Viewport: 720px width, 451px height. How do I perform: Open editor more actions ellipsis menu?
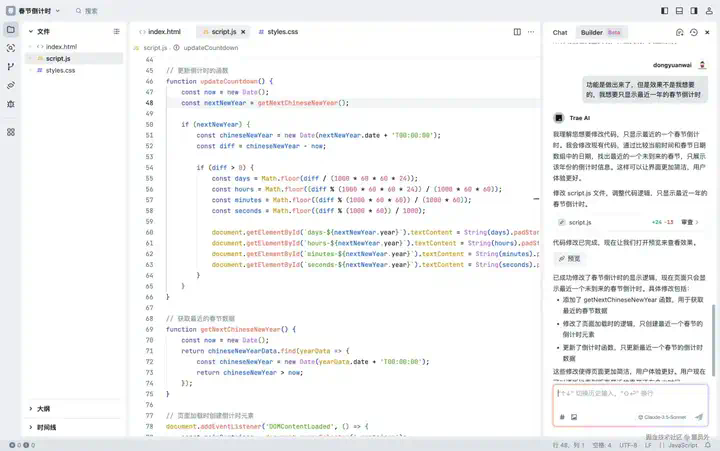click(531, 32)
